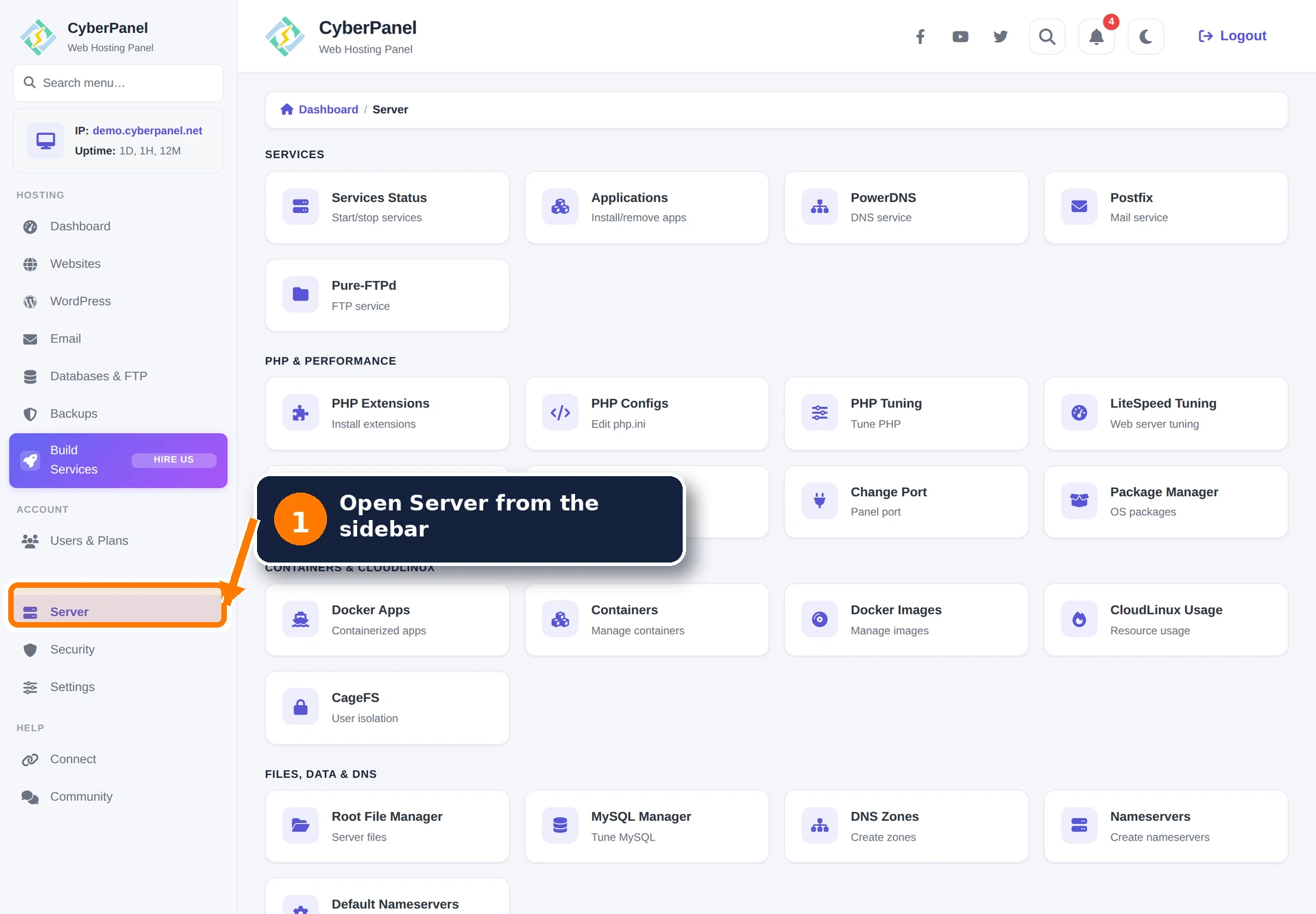The image size is (1316, 914).
Task: Toggle dark mode moon icon
Action: [1146, 36]
